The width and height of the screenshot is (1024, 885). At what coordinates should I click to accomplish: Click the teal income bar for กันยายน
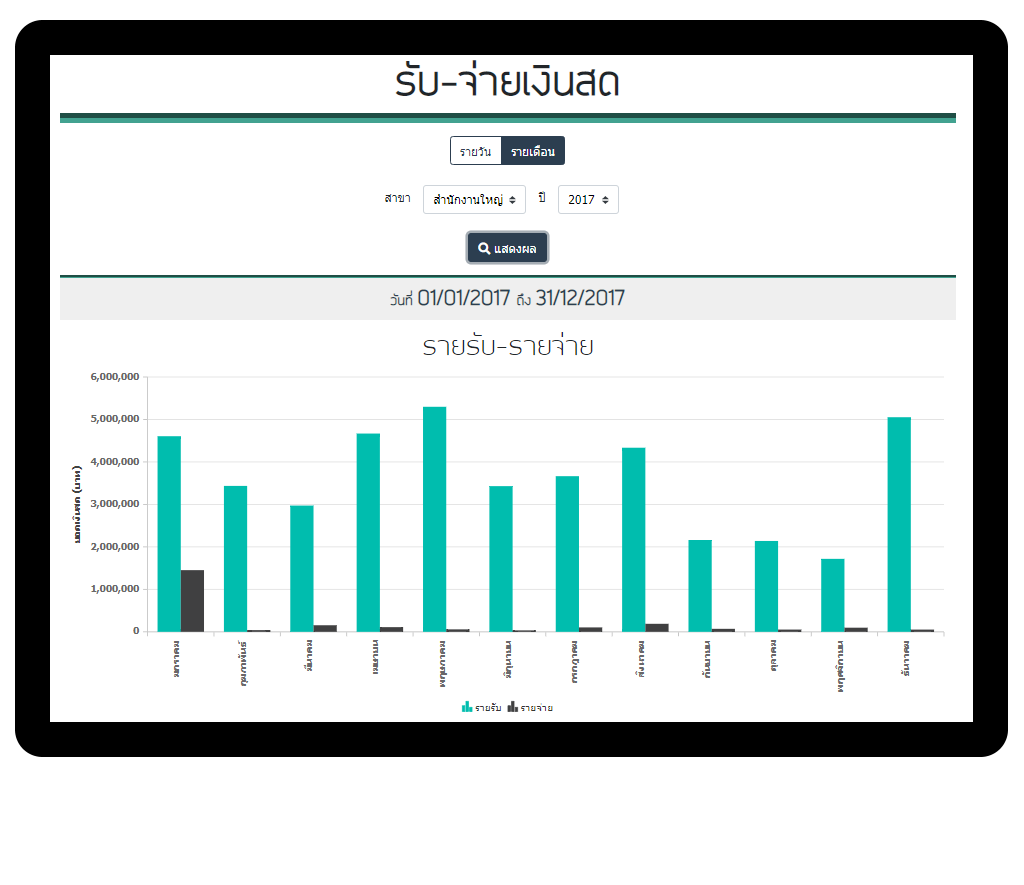(700, 585)
